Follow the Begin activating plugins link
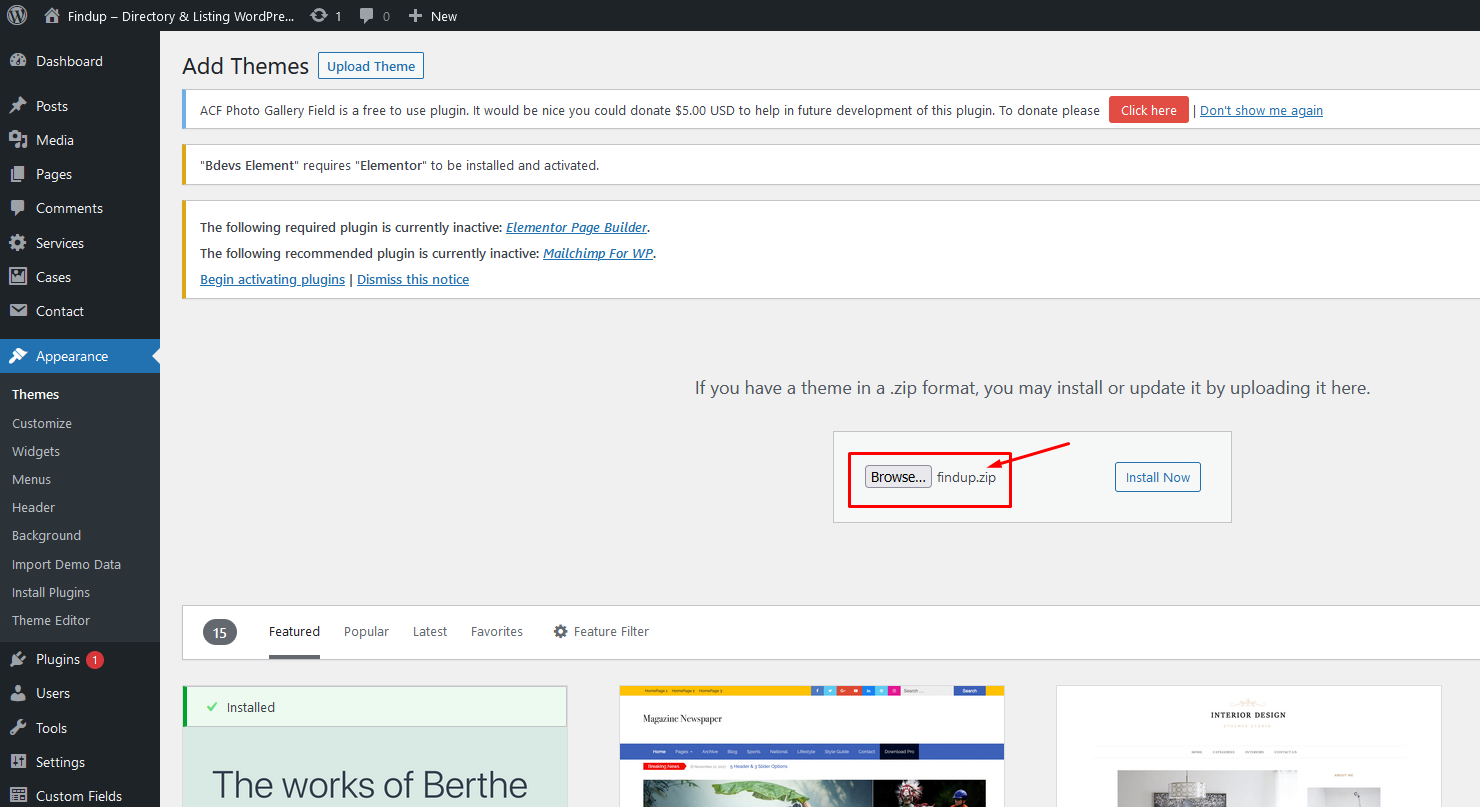 pyautogui.click(x=272, y=280)
